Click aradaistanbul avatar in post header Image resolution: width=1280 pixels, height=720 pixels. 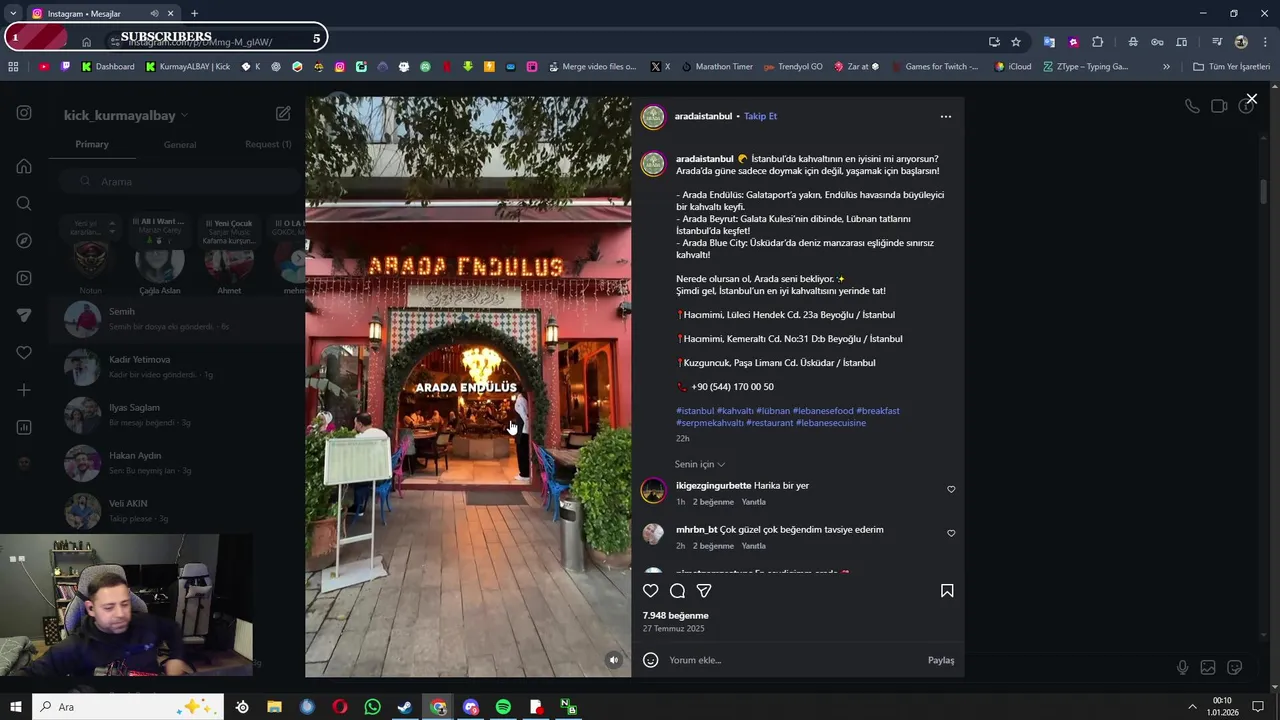pyautogui.click(x=653, y=117)
